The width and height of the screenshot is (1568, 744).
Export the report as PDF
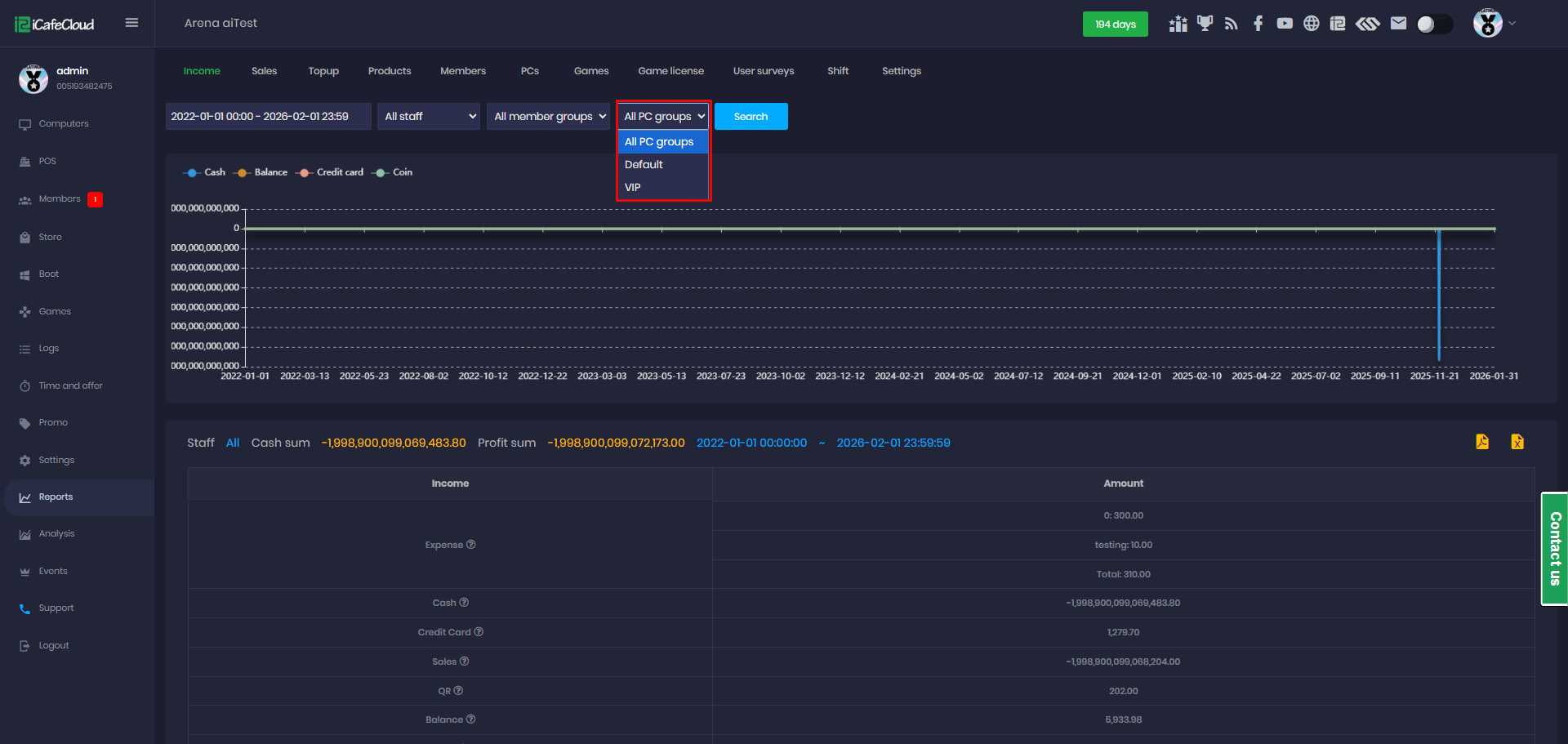pos(1482,442)
